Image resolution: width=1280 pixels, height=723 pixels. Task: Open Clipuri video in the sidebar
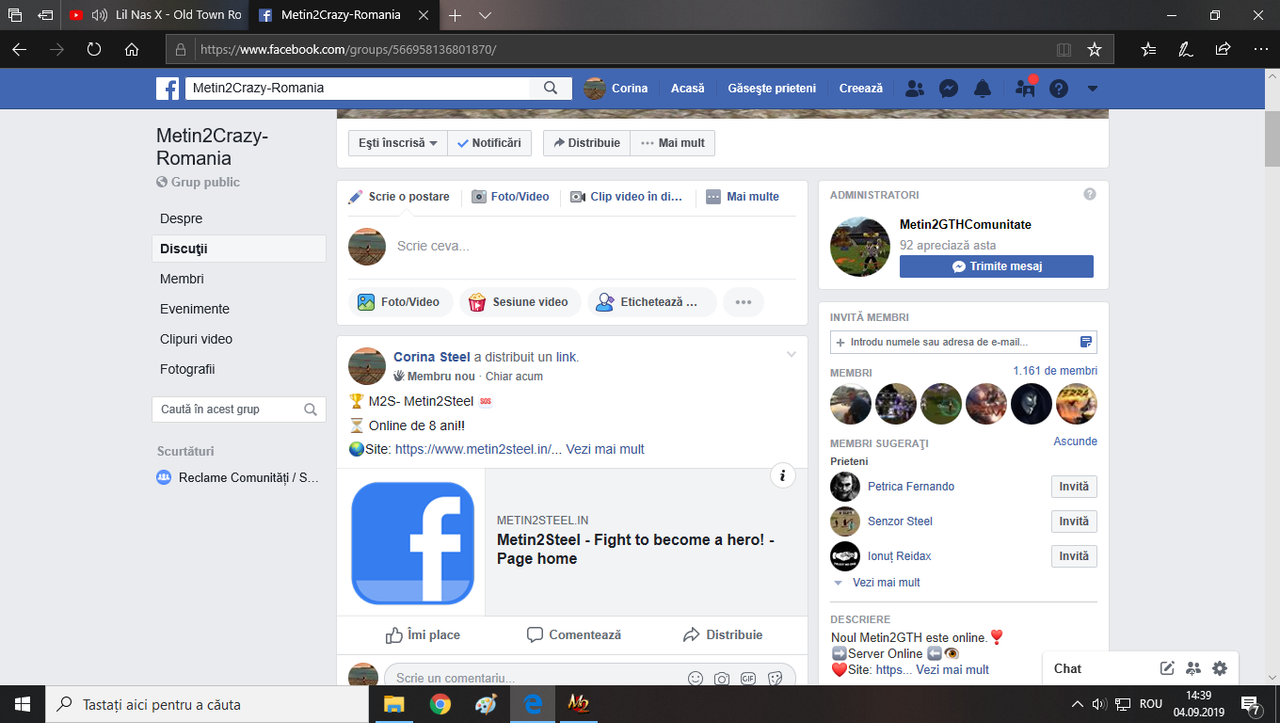pos(196,339)
